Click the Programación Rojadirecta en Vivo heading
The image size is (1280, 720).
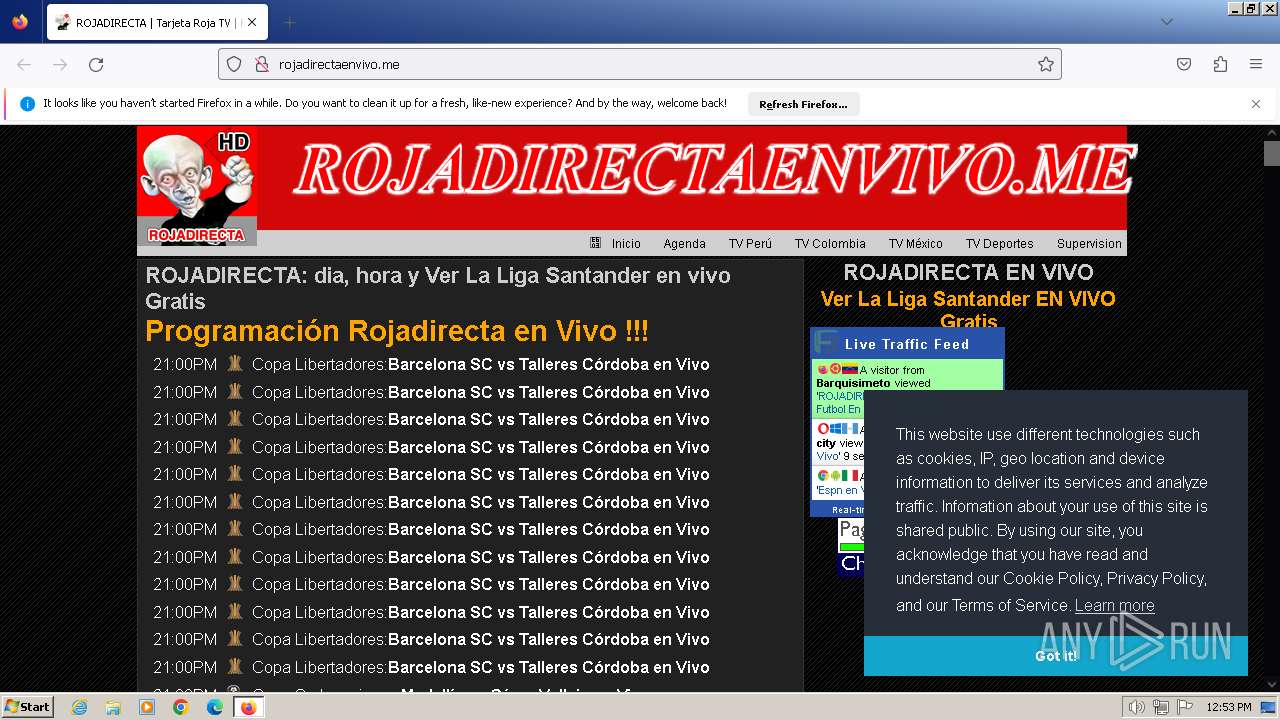tap(397, 331)
